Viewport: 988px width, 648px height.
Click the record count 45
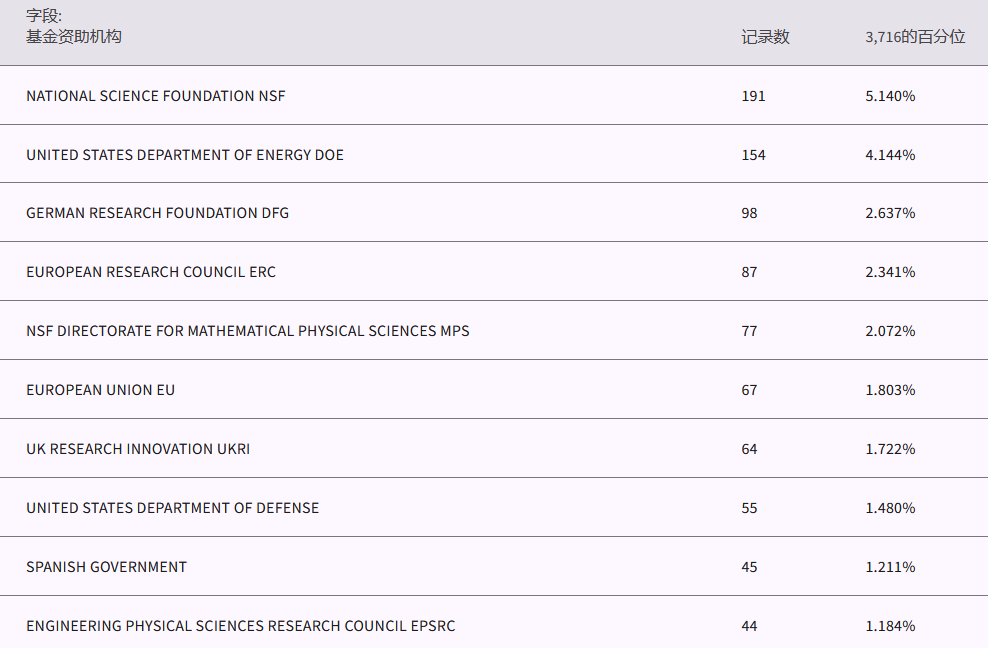[749, 567]
